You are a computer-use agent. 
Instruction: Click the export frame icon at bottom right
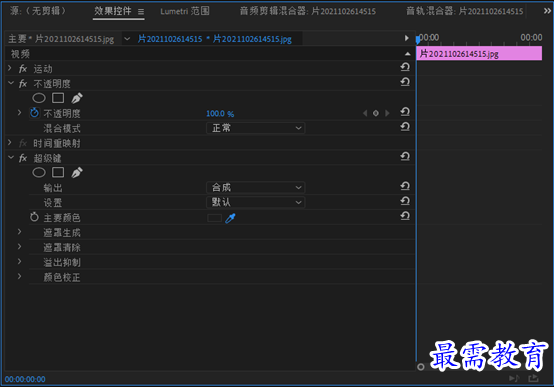click(x=534, y=379)
